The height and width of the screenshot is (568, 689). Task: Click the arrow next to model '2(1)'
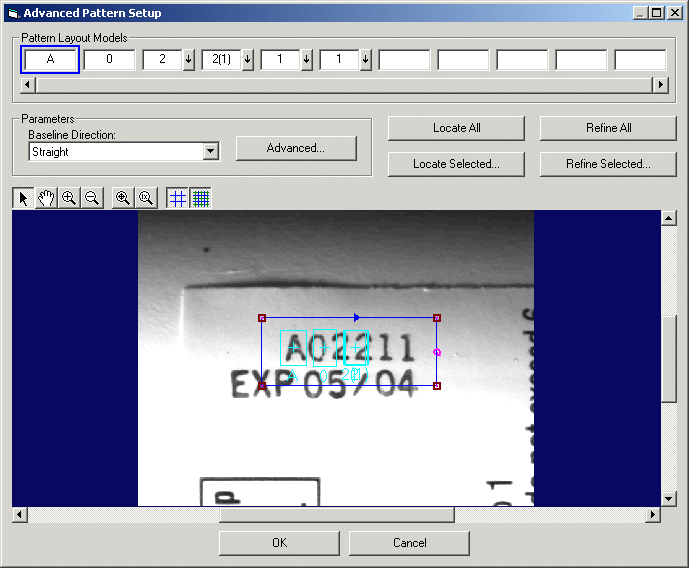pos(248,60)
